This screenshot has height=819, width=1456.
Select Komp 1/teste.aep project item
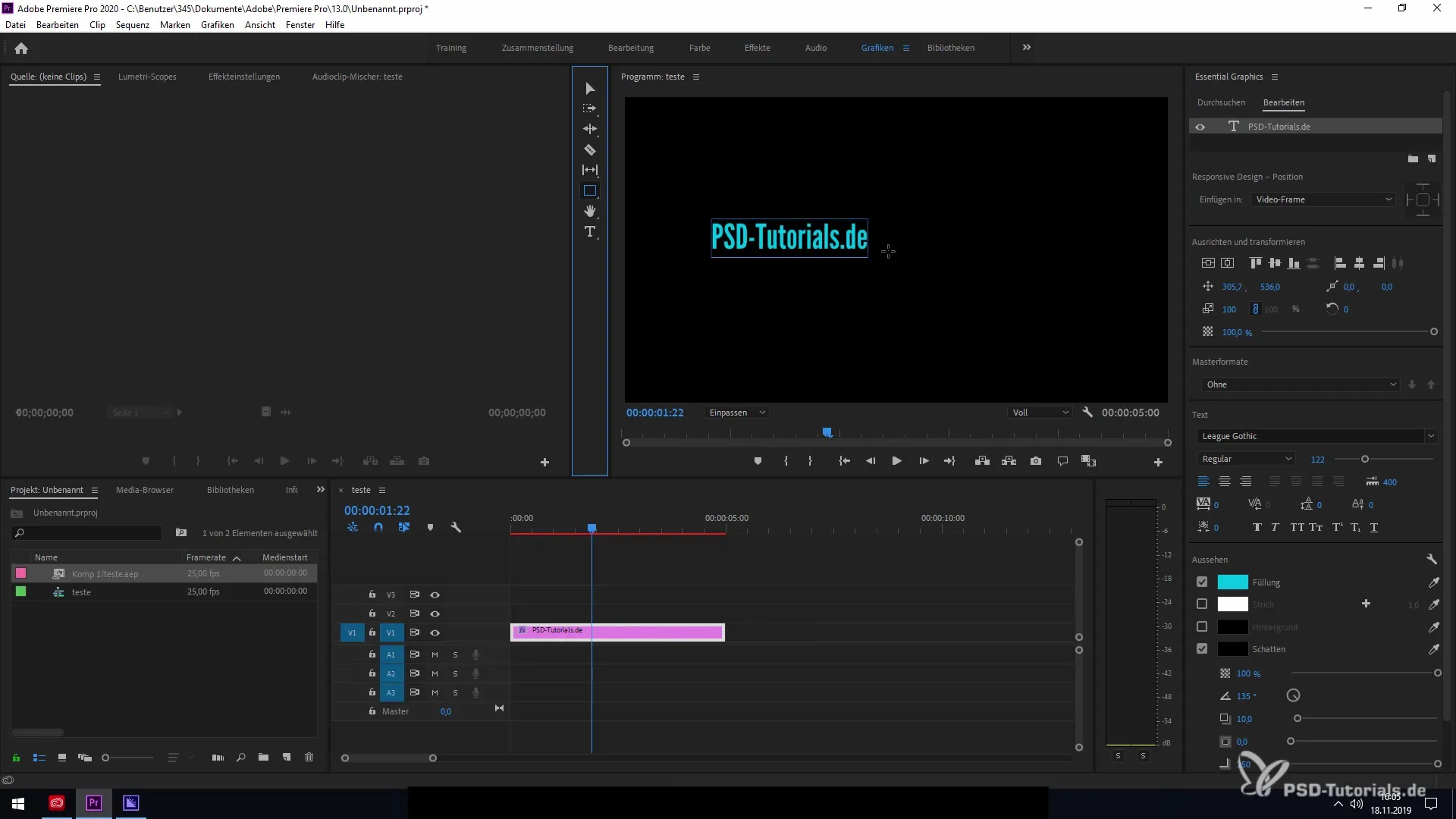pos(164,574)
